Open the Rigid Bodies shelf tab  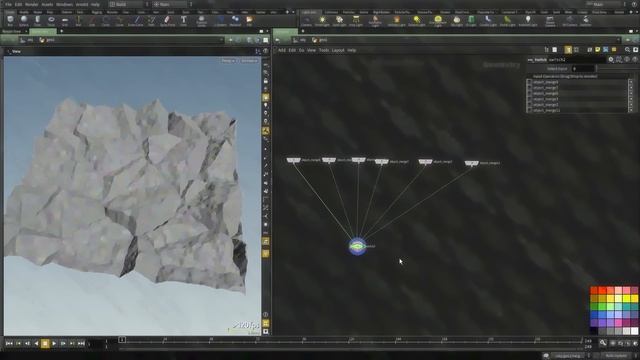pos(382,12)
